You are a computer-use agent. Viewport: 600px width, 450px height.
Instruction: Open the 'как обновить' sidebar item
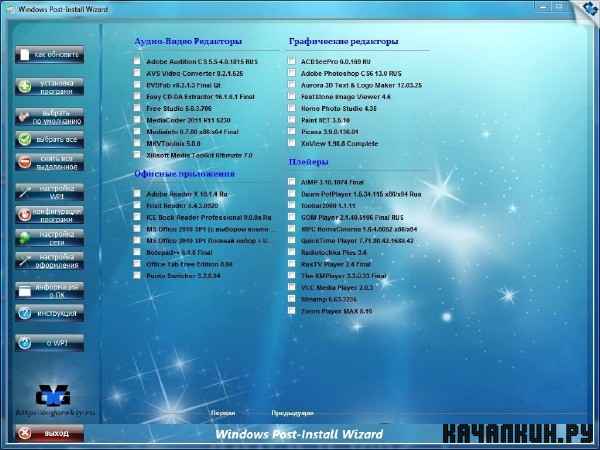pos(50,55)
